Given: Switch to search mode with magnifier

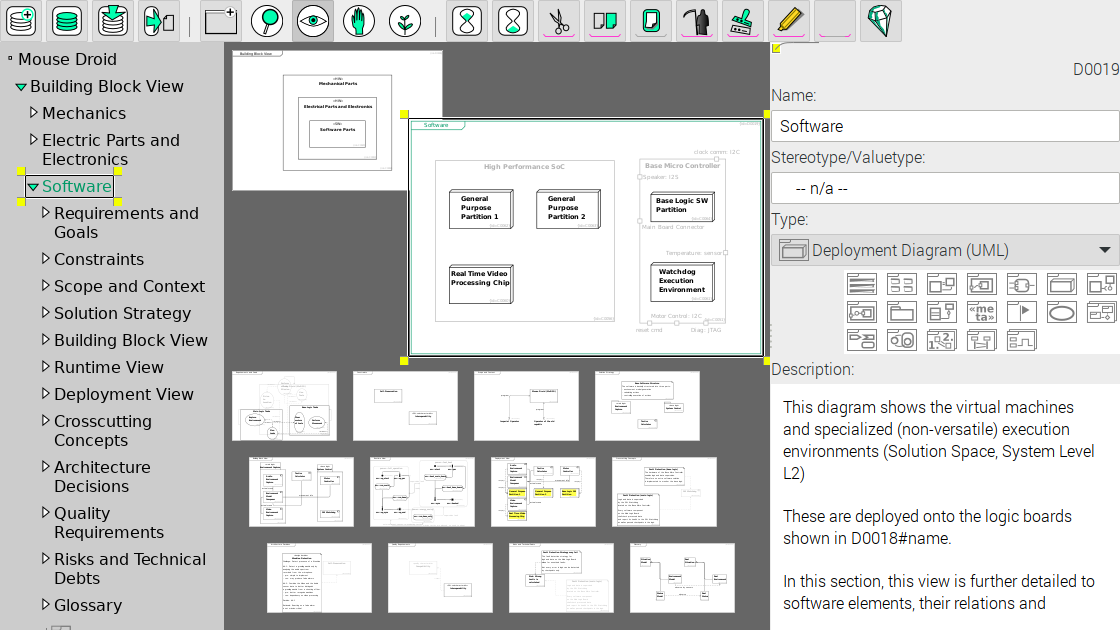Looking at the screenshot, I should coord(267,20).
